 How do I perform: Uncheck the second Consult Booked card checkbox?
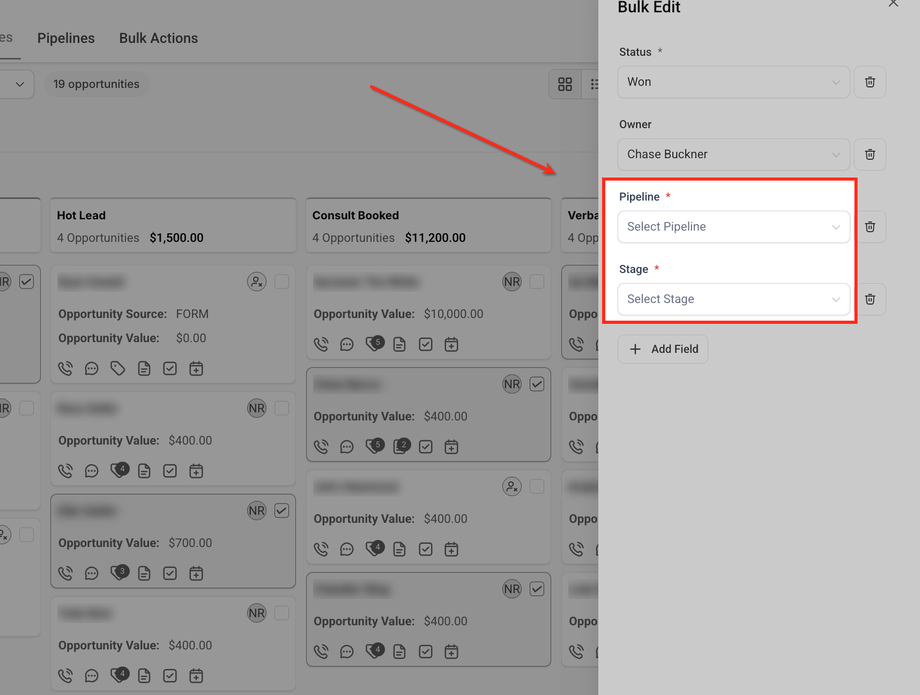tap(537, 384)
